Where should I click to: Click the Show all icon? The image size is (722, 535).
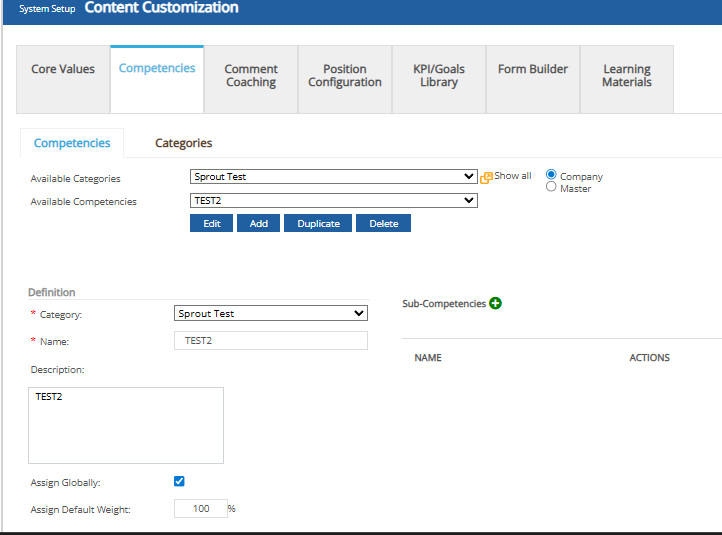click(487, 177)
